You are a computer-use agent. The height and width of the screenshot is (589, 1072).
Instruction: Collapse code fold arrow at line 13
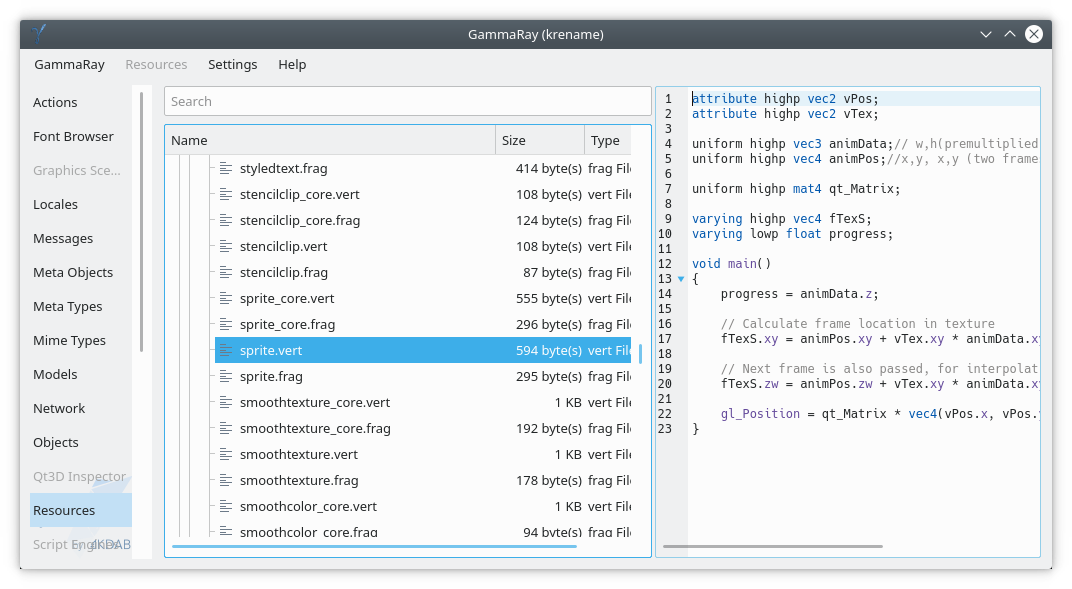681,279
